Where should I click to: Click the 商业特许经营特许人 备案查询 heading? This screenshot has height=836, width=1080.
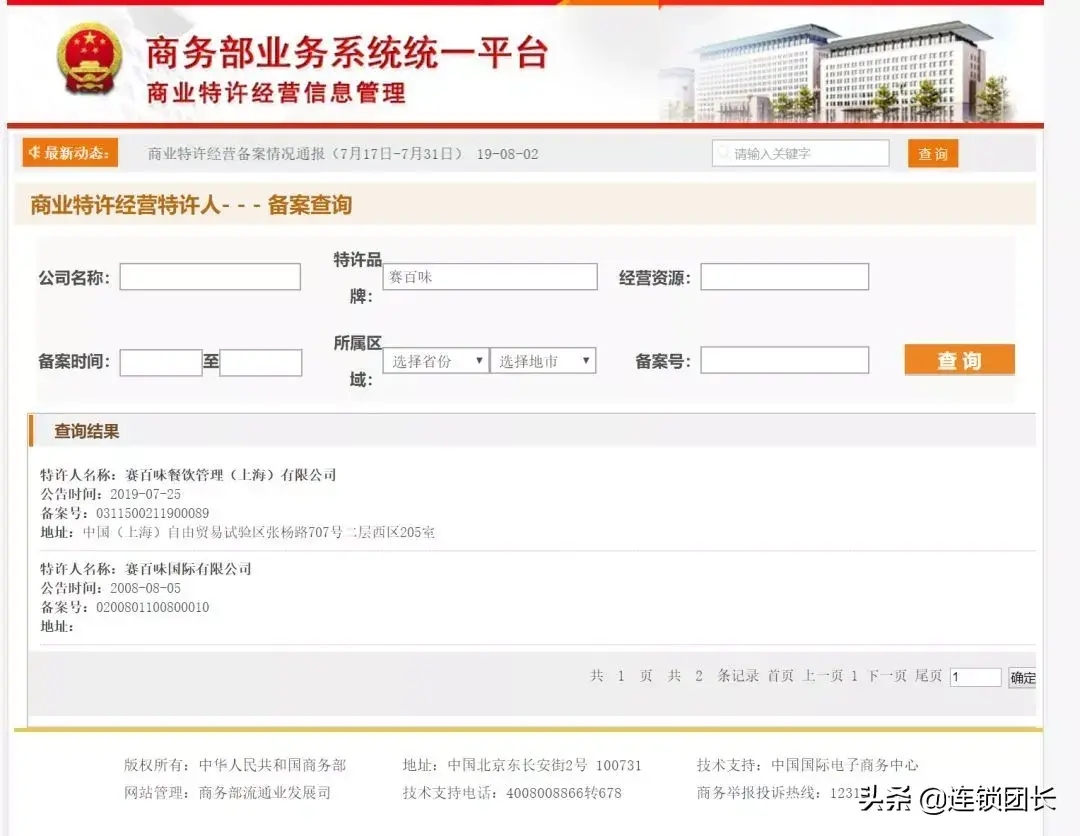[x=191, y=205]
